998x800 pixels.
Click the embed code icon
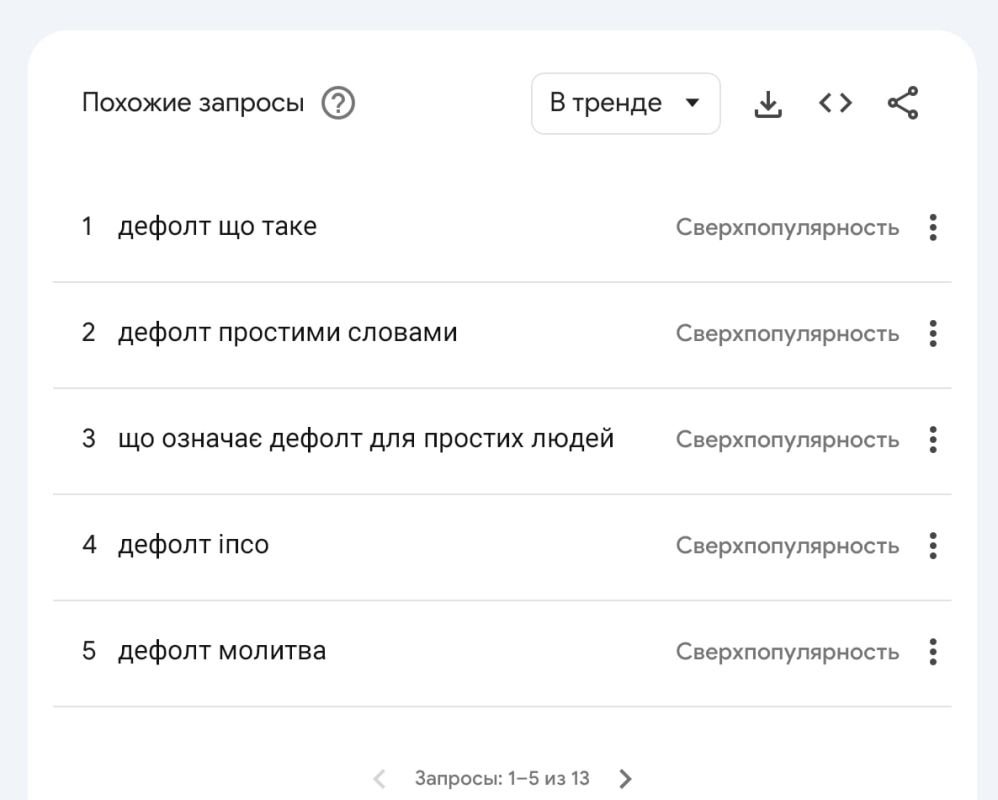(836, 102)
